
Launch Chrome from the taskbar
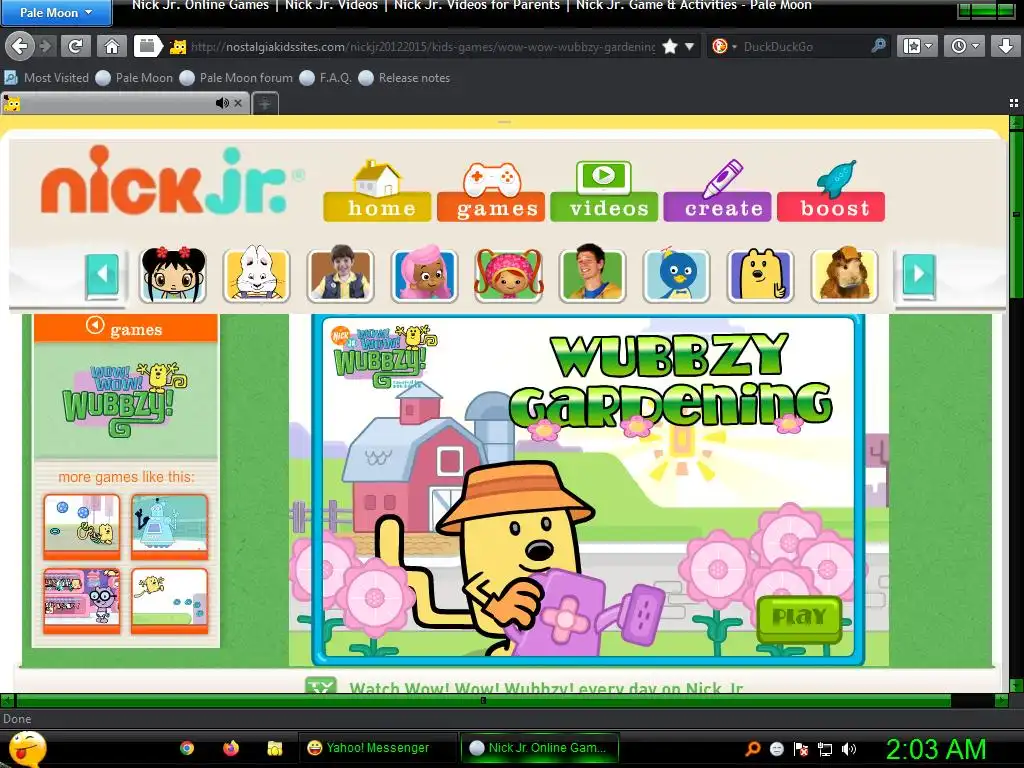(187, 748)
